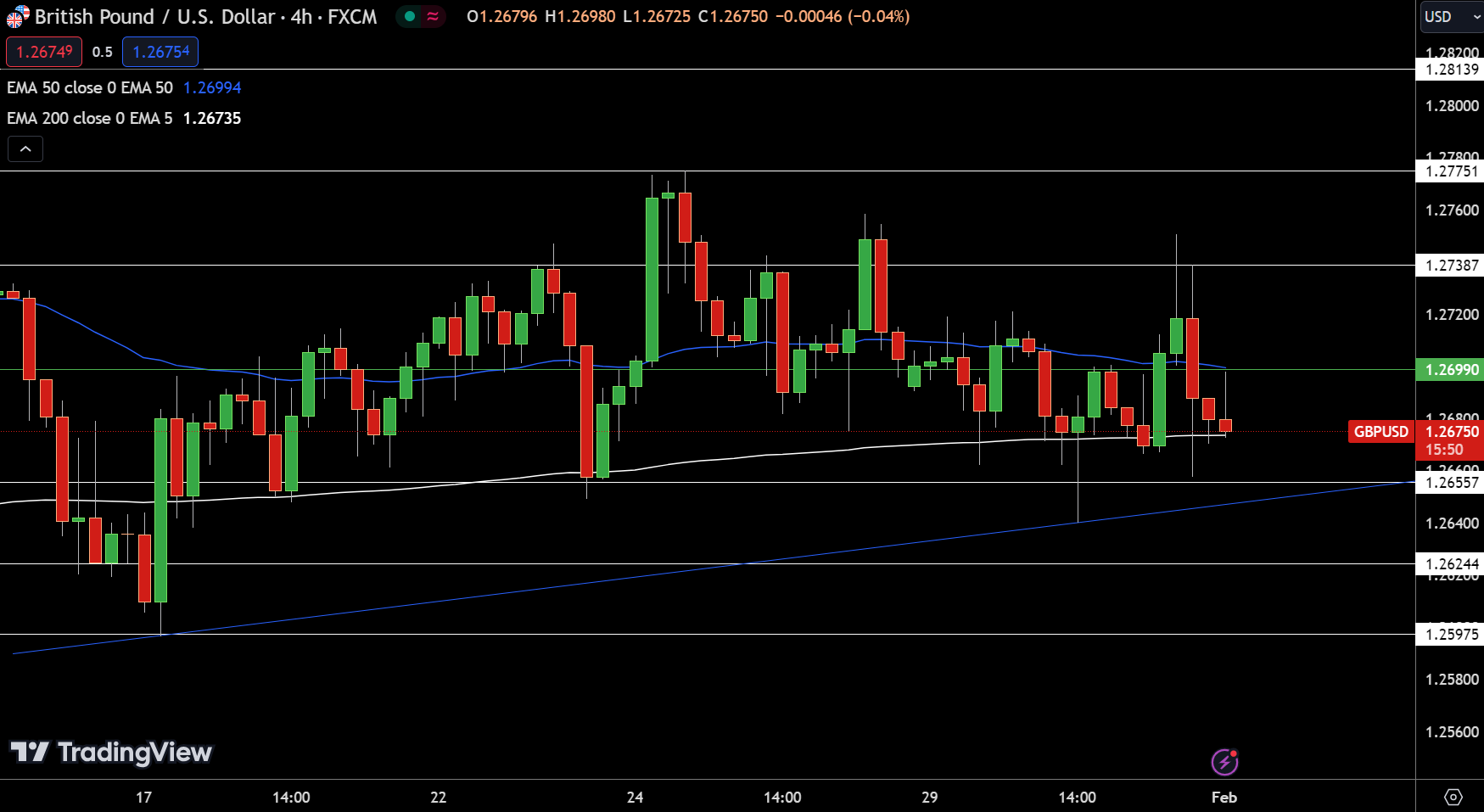This screenshot has height=812, width=1484.
Task: Click the spread value 0.5
Action: [x=102, y=52]
